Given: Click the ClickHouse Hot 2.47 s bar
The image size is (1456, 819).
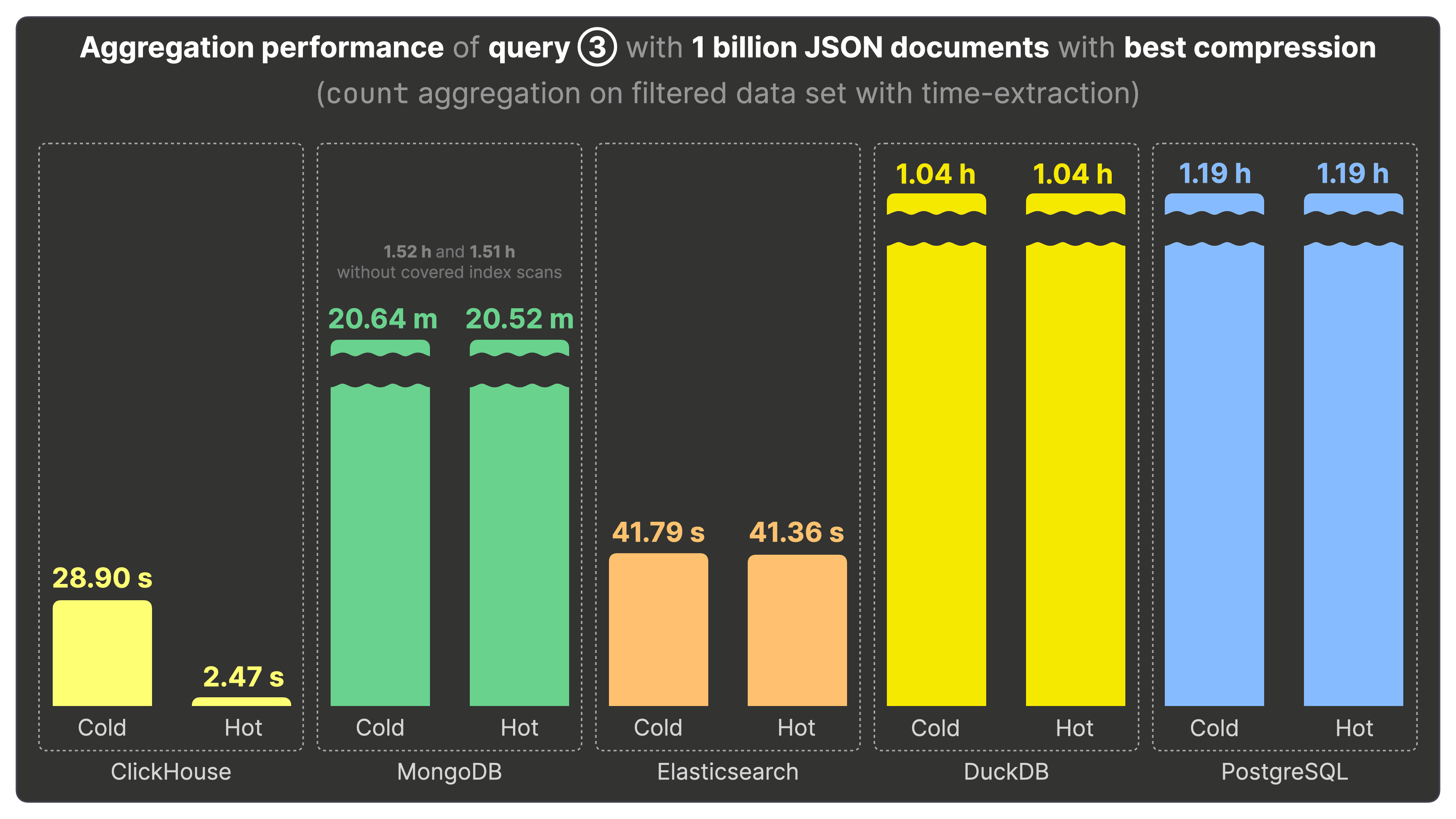Looking at the screenshot, I should point(242,702).
